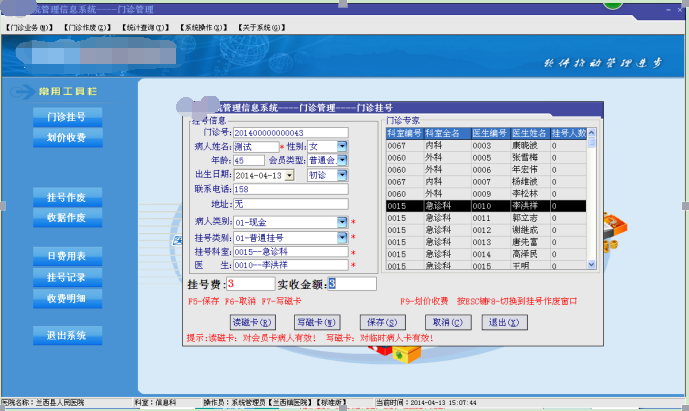Expand the 挂号类别 dropdown
689x411 pixels.
pos(342,237)
